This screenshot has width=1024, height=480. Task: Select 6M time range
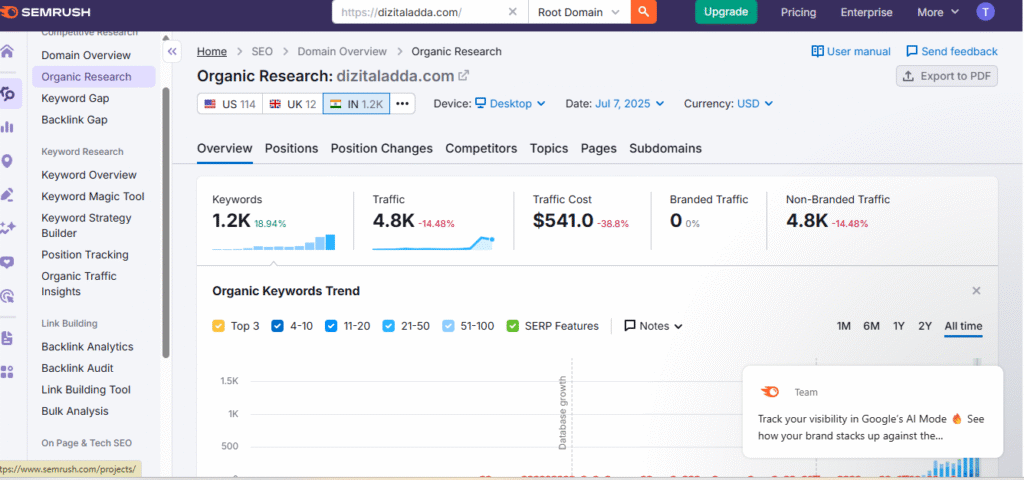(x=871, y=326)
